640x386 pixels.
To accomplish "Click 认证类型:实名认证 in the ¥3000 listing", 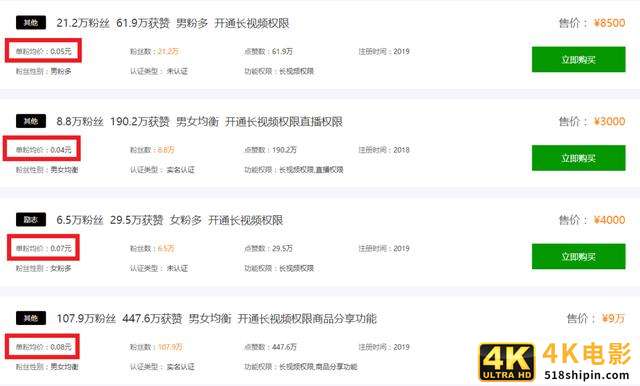I will coord(162,169).
